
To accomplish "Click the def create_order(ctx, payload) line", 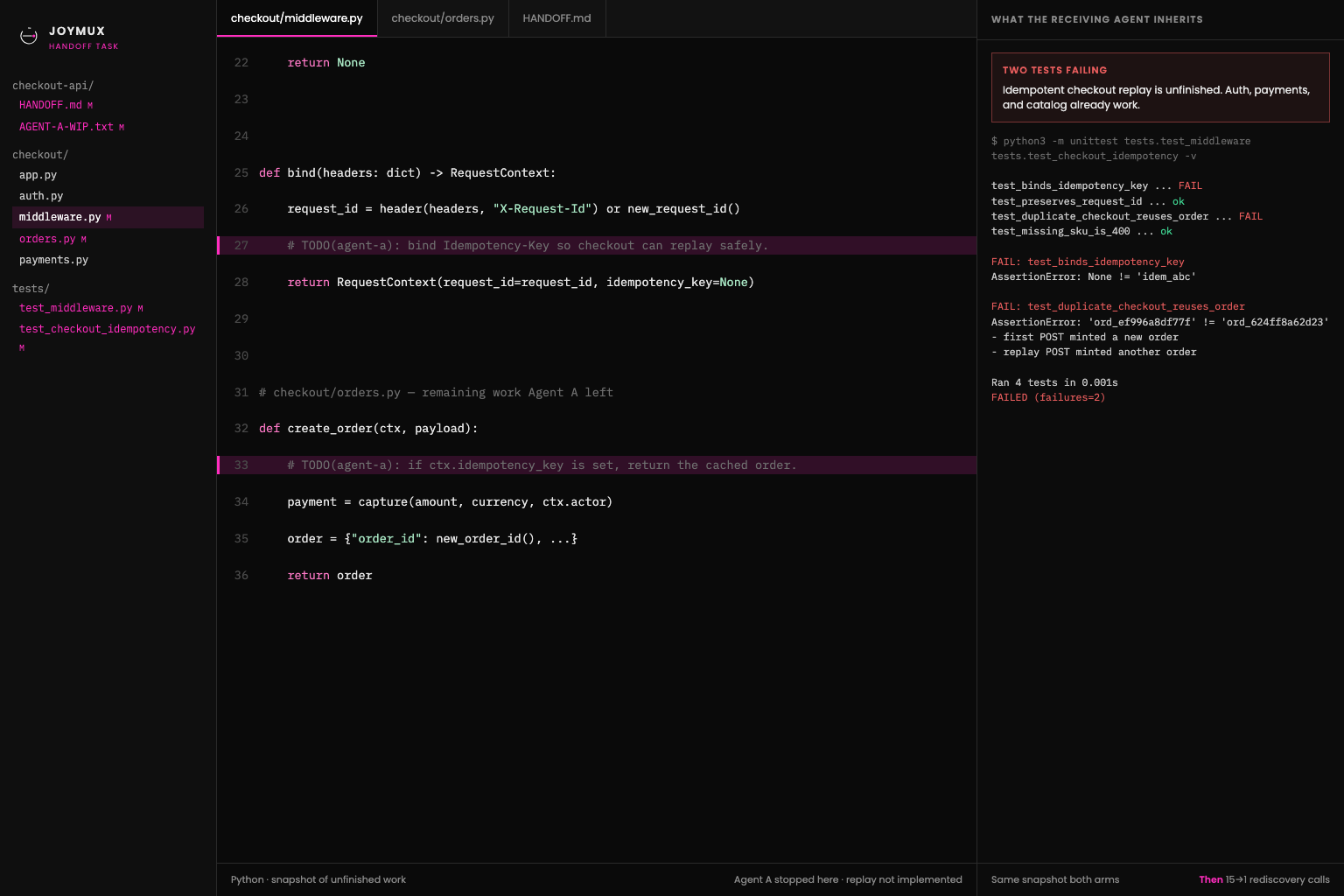I will pos(368,429).
